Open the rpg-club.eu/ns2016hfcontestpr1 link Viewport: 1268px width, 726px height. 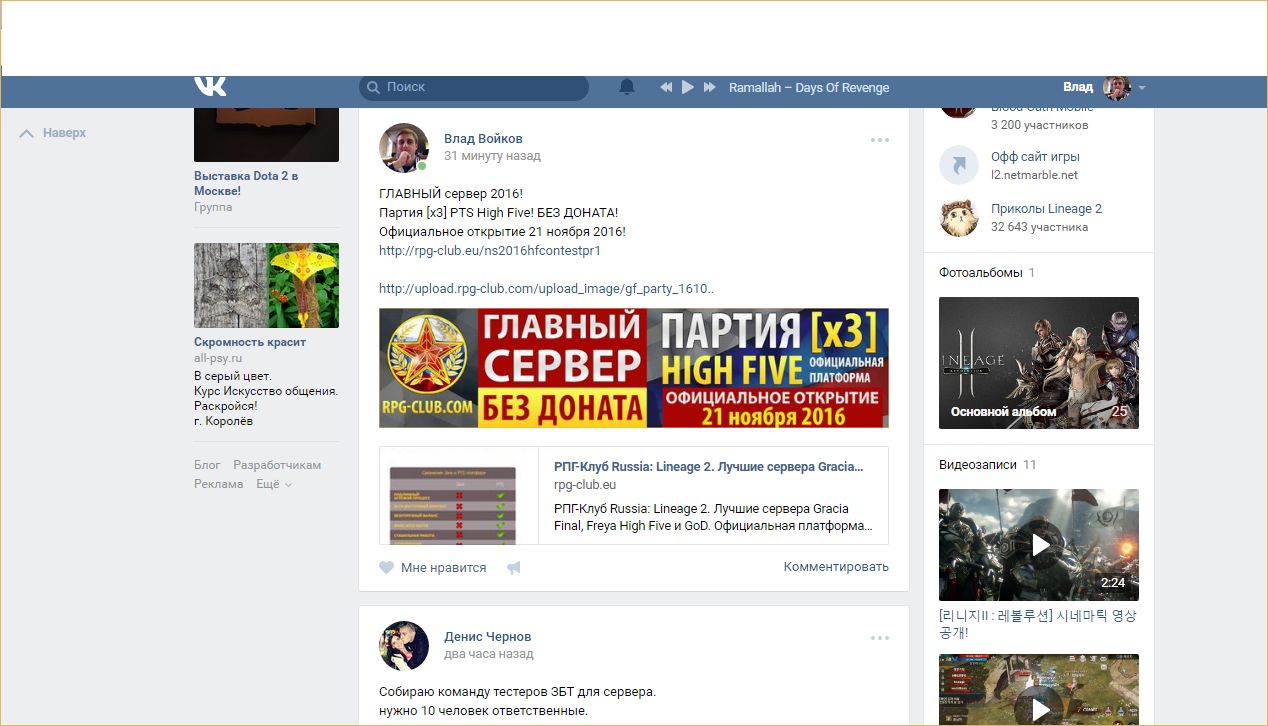(x=490, y=251)
